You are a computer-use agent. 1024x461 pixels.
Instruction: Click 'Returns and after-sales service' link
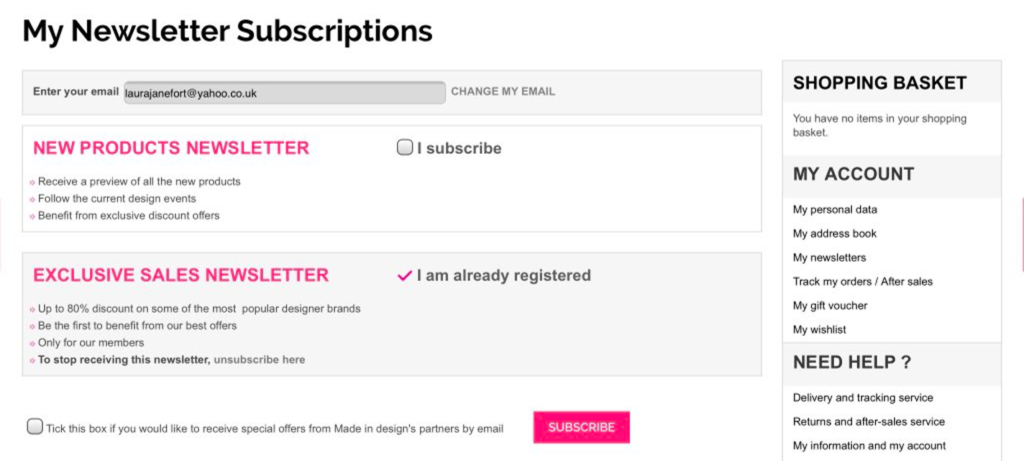869,422
